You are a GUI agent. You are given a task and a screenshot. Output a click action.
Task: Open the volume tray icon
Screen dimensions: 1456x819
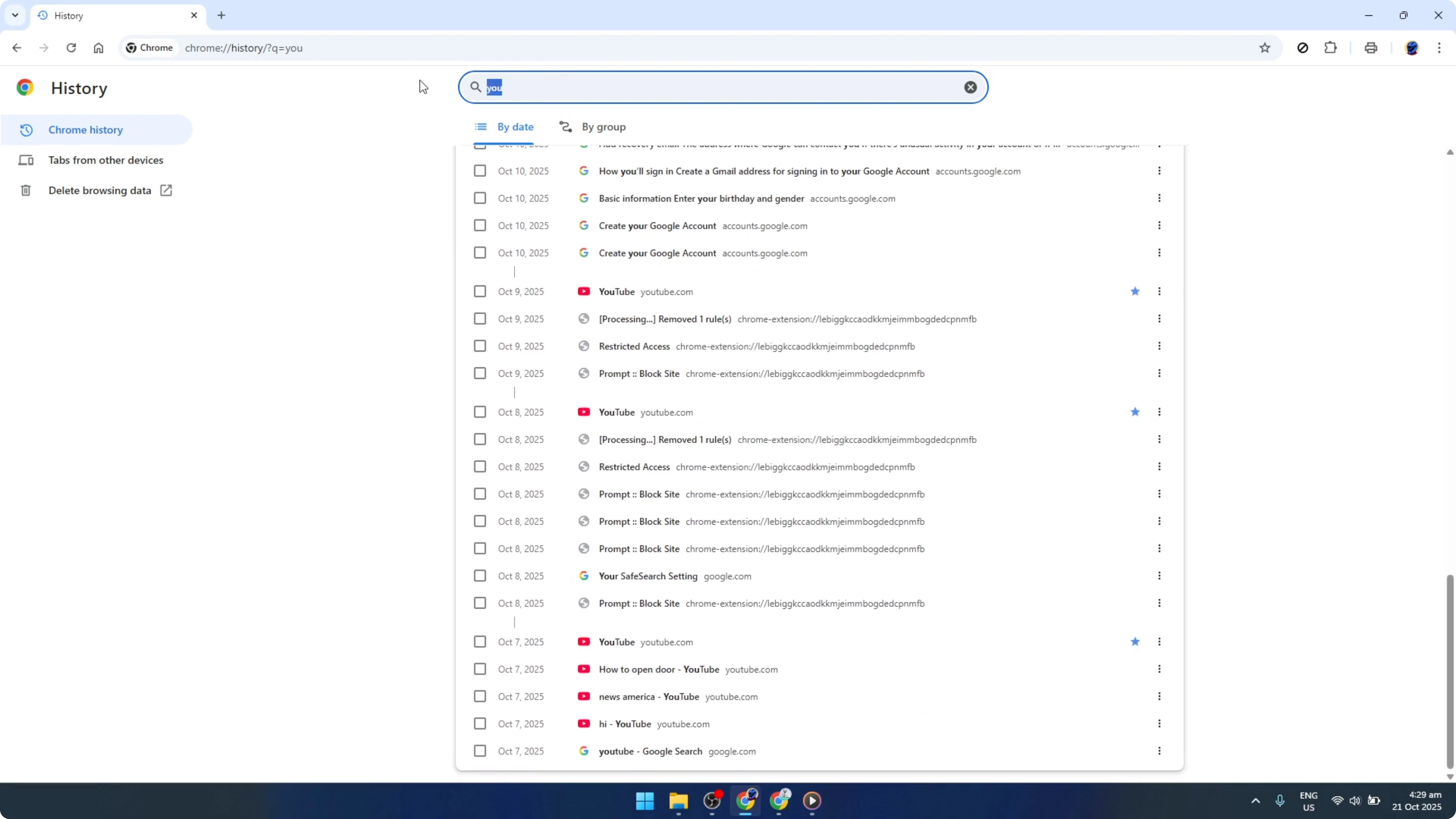click(x=1355, y=800)
